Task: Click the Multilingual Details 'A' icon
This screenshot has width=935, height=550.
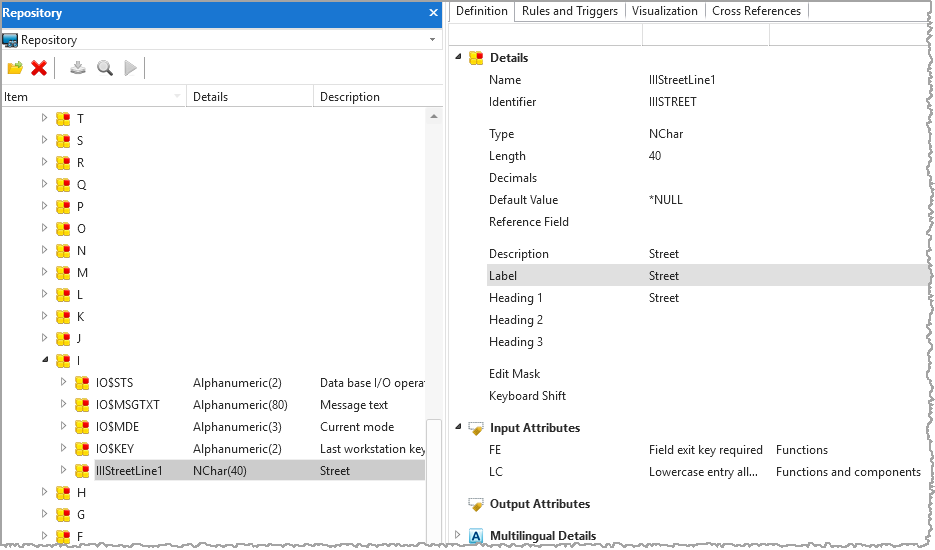Action: [x=476, y=536]
